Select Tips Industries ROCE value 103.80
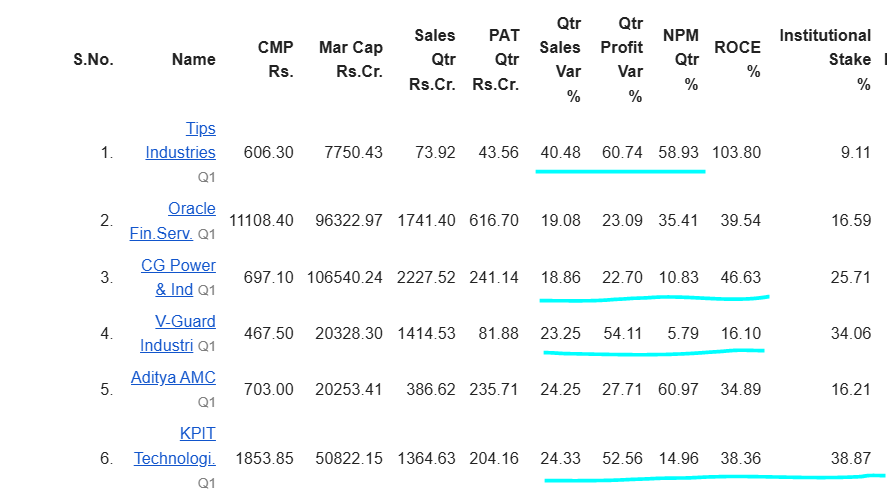 pos(736,153)
